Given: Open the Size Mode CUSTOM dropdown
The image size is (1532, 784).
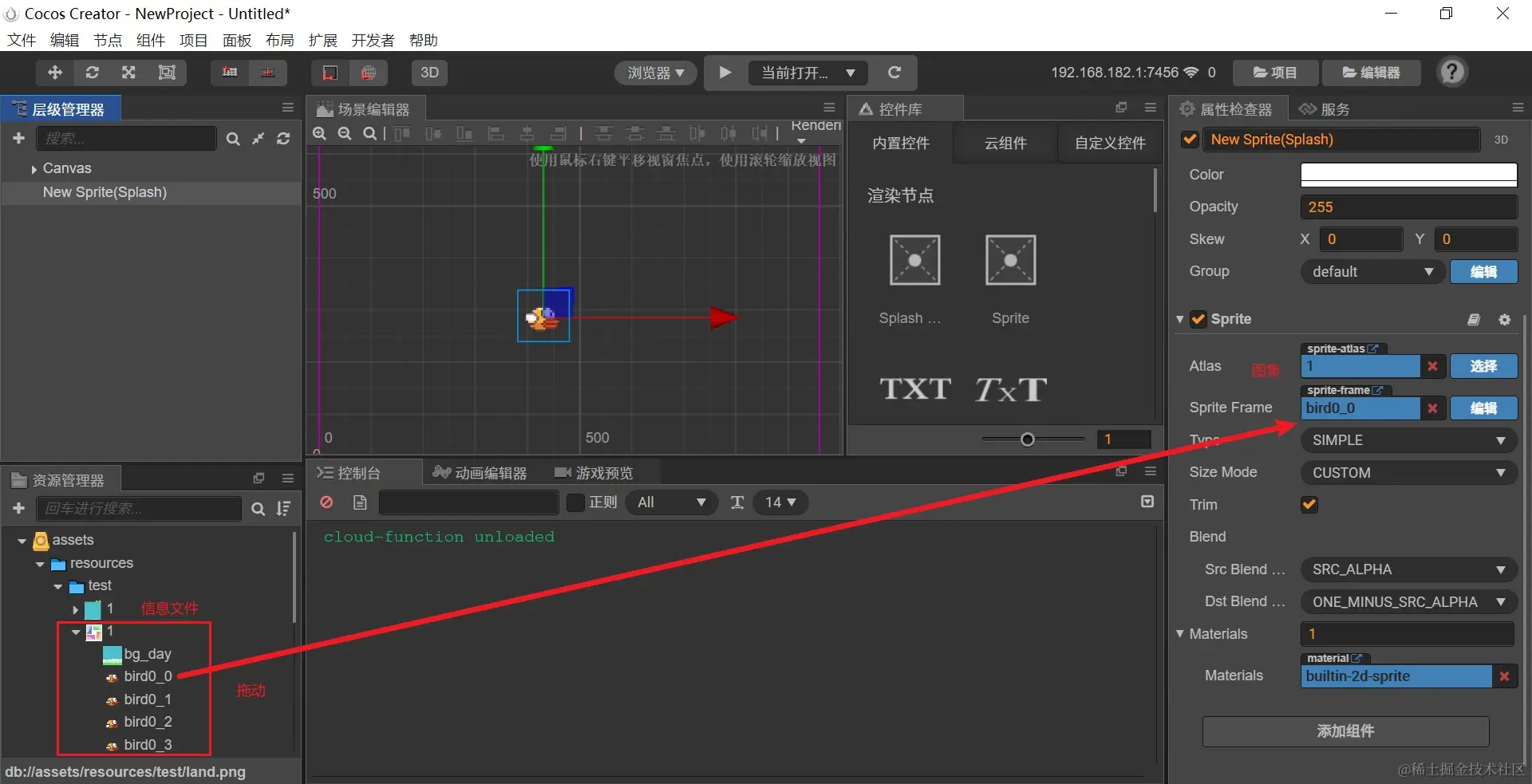Looking at the screenshot, I should tap(1408, 473).
